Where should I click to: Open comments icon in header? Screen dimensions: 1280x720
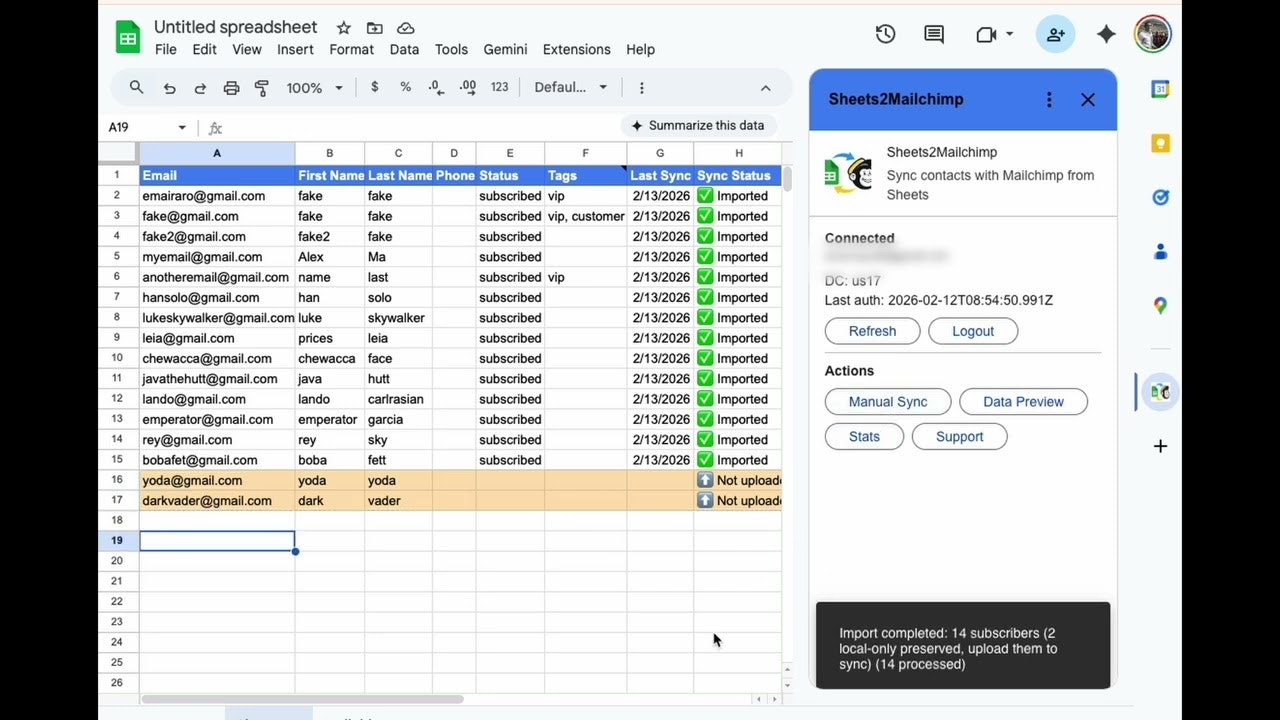pyautogui.click(x=934, y=34)
